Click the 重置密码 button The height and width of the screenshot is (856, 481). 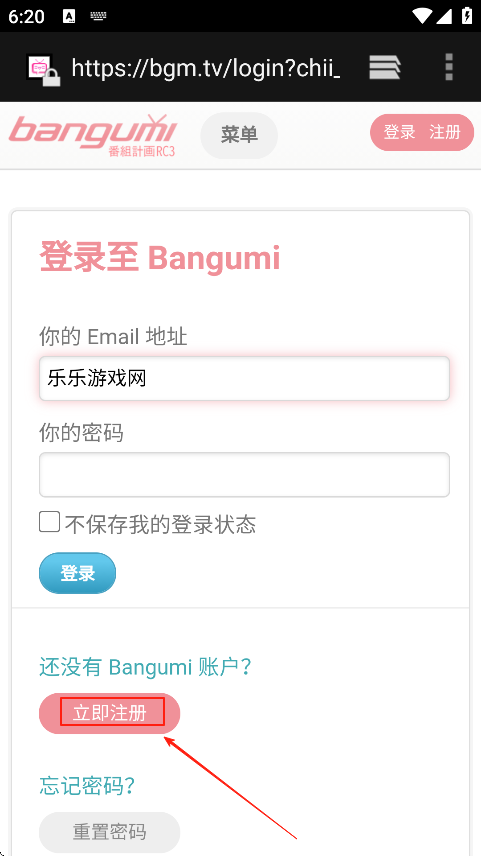coord(109,833)
